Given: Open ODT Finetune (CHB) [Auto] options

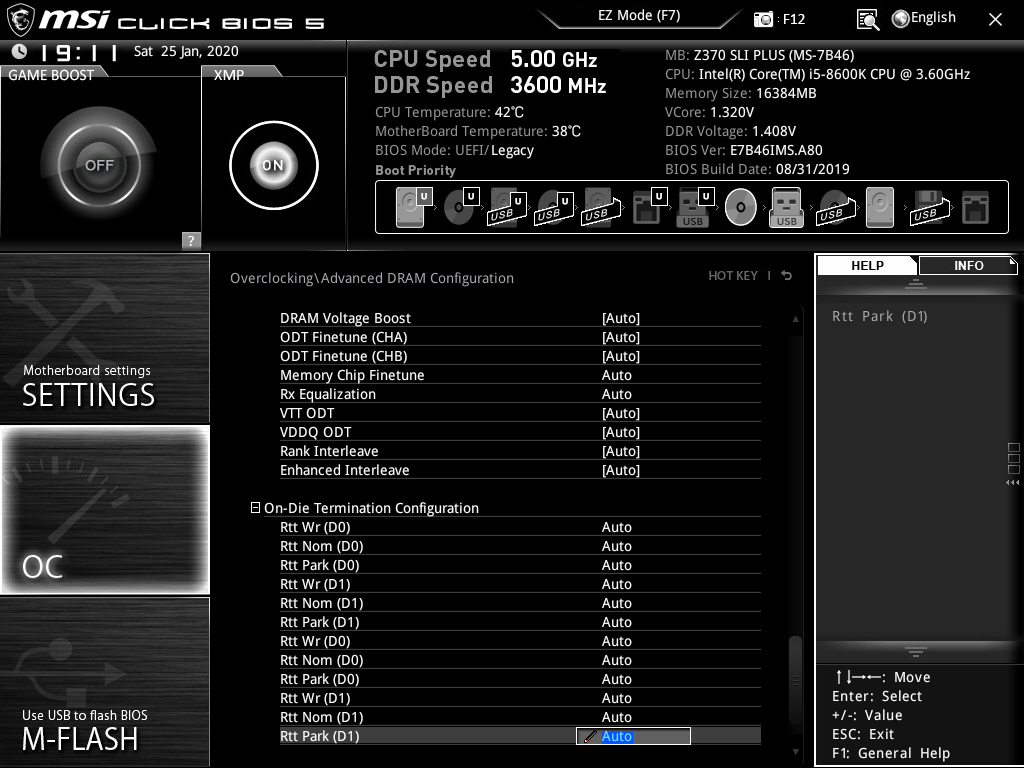Looking at the screenshot, I should tap(621, 356).
